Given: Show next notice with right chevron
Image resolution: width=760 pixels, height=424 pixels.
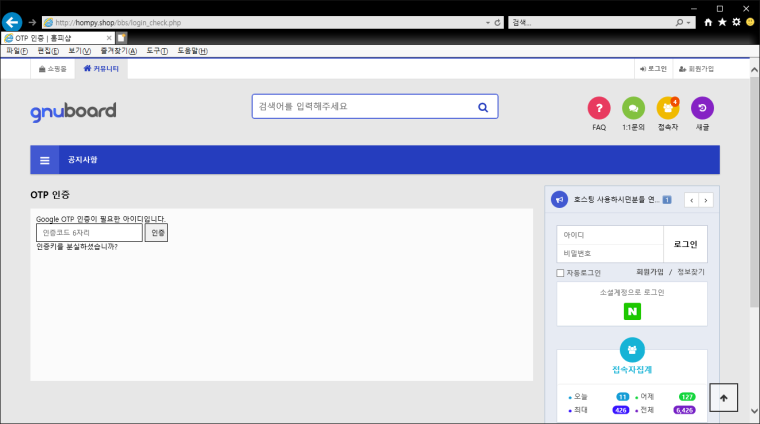Looking at the screenshot, I should pos(706,200).
